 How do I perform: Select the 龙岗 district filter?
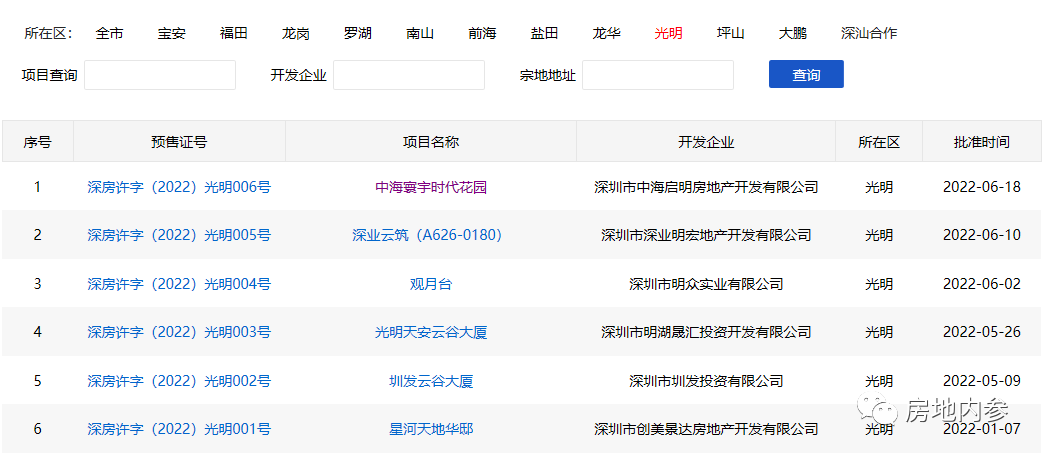tap(295, 33)
